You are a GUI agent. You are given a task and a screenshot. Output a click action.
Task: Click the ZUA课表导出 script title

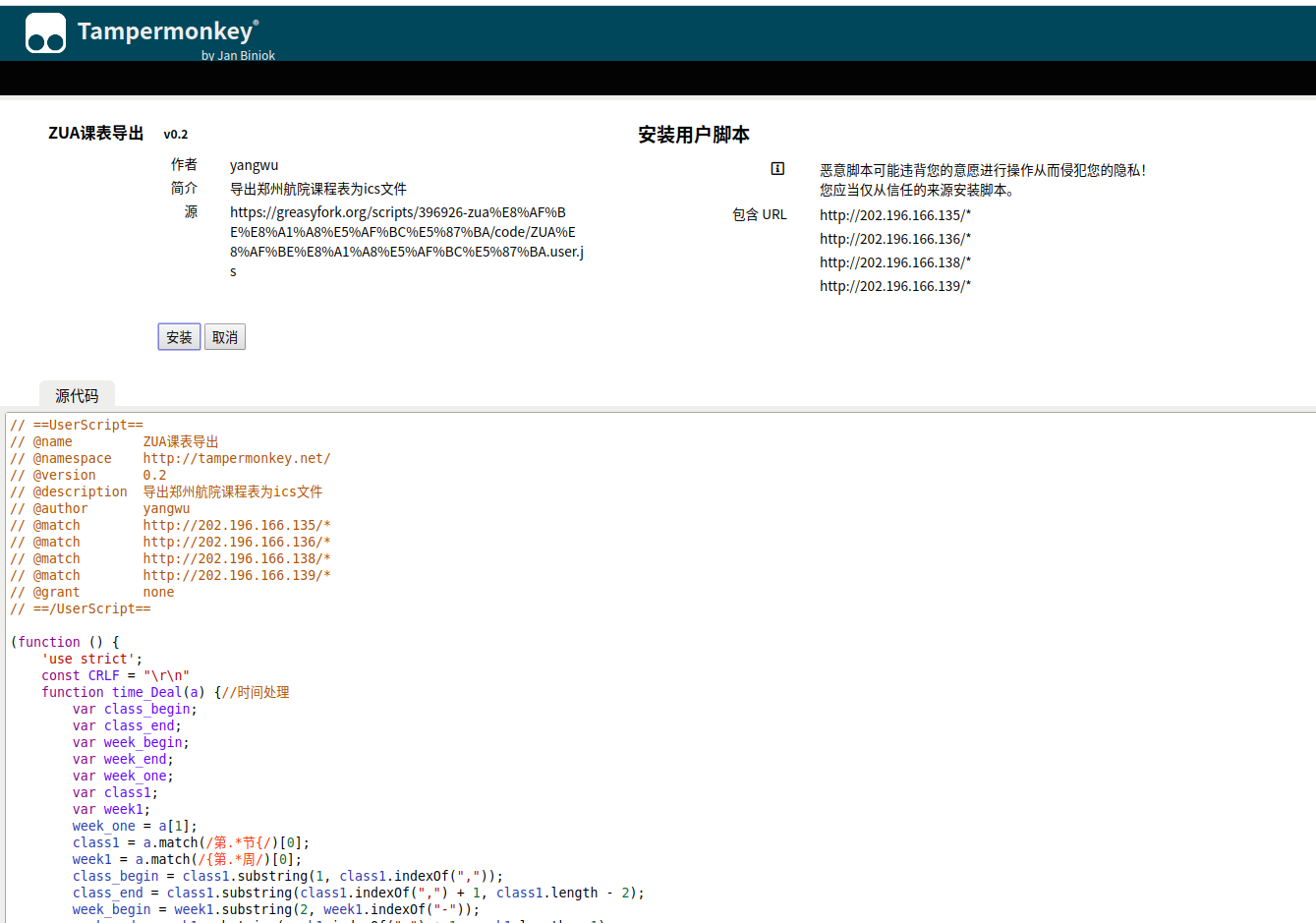(x=96, y=133)
